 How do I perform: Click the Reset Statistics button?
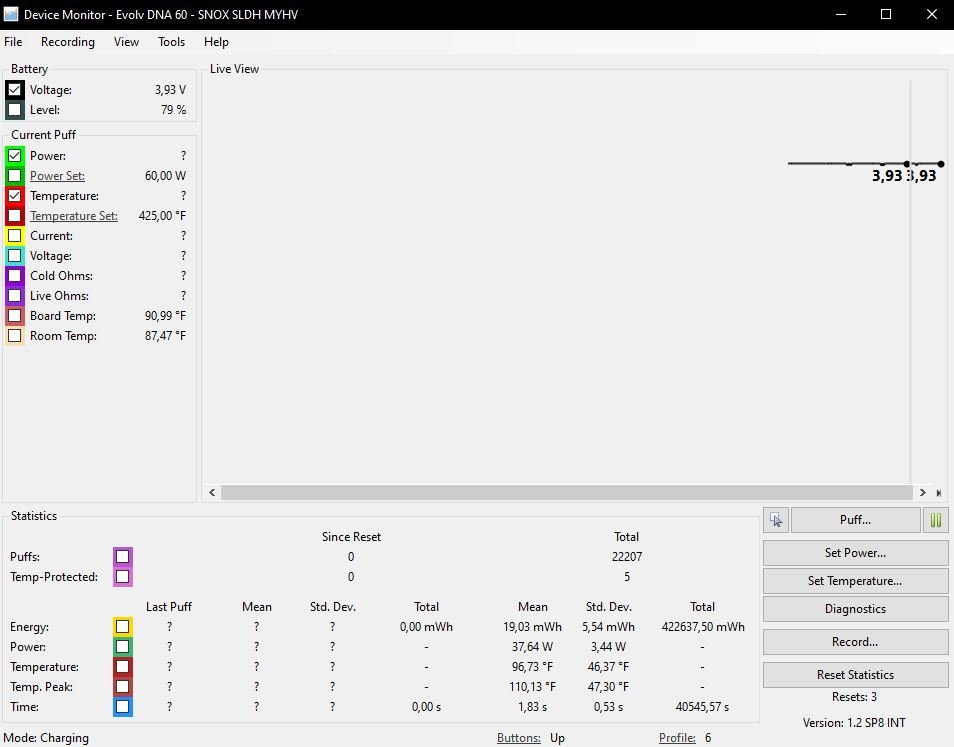coord(855,675)
